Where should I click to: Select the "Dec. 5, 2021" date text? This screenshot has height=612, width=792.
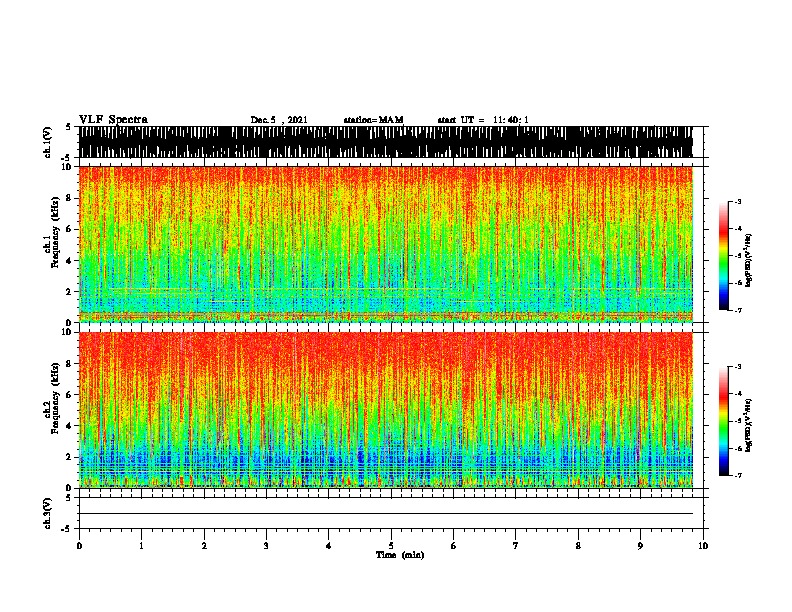(279, 120)
